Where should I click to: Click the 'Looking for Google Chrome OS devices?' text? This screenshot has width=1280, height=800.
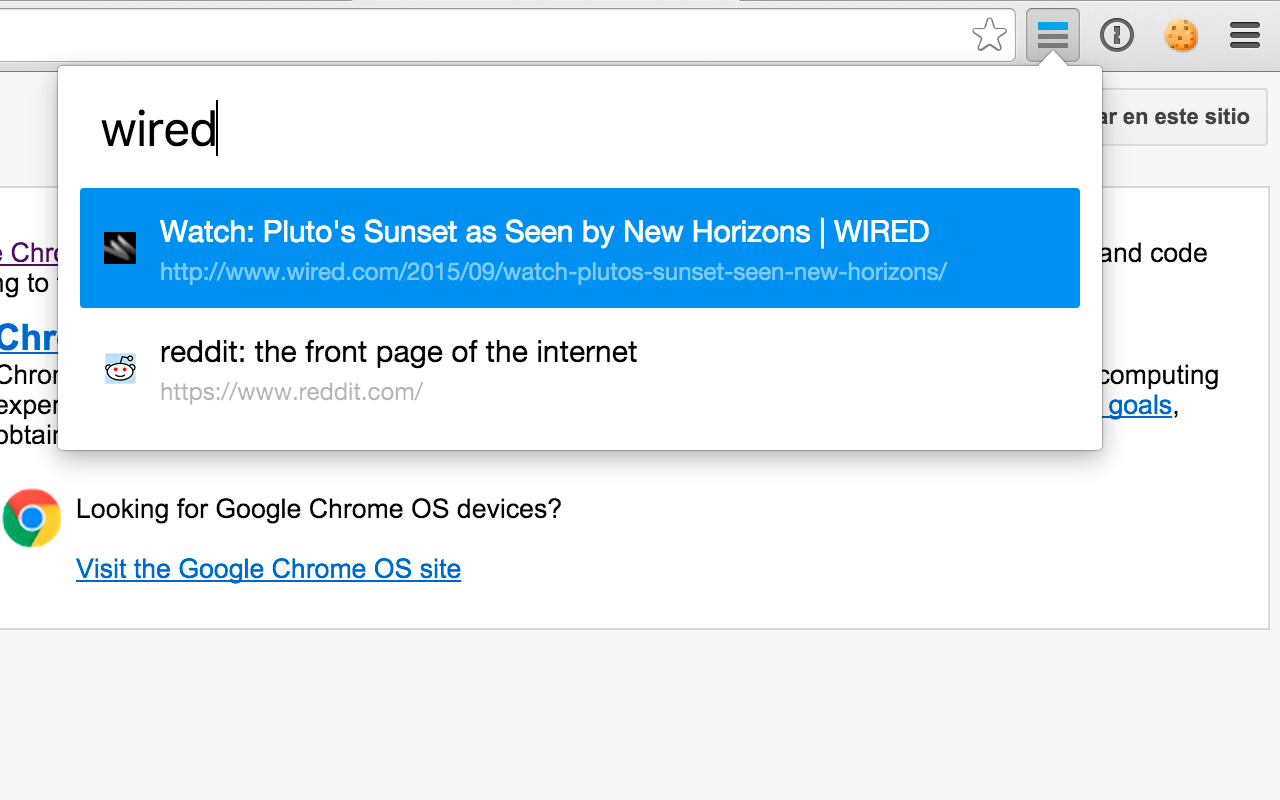(319, 509)
